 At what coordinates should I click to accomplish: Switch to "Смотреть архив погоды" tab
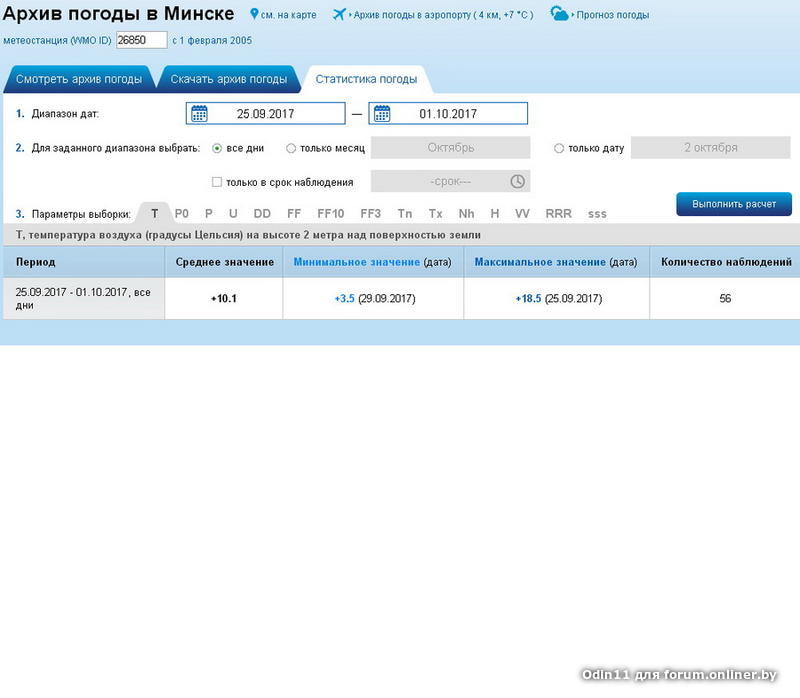click(x=78, y=79)
